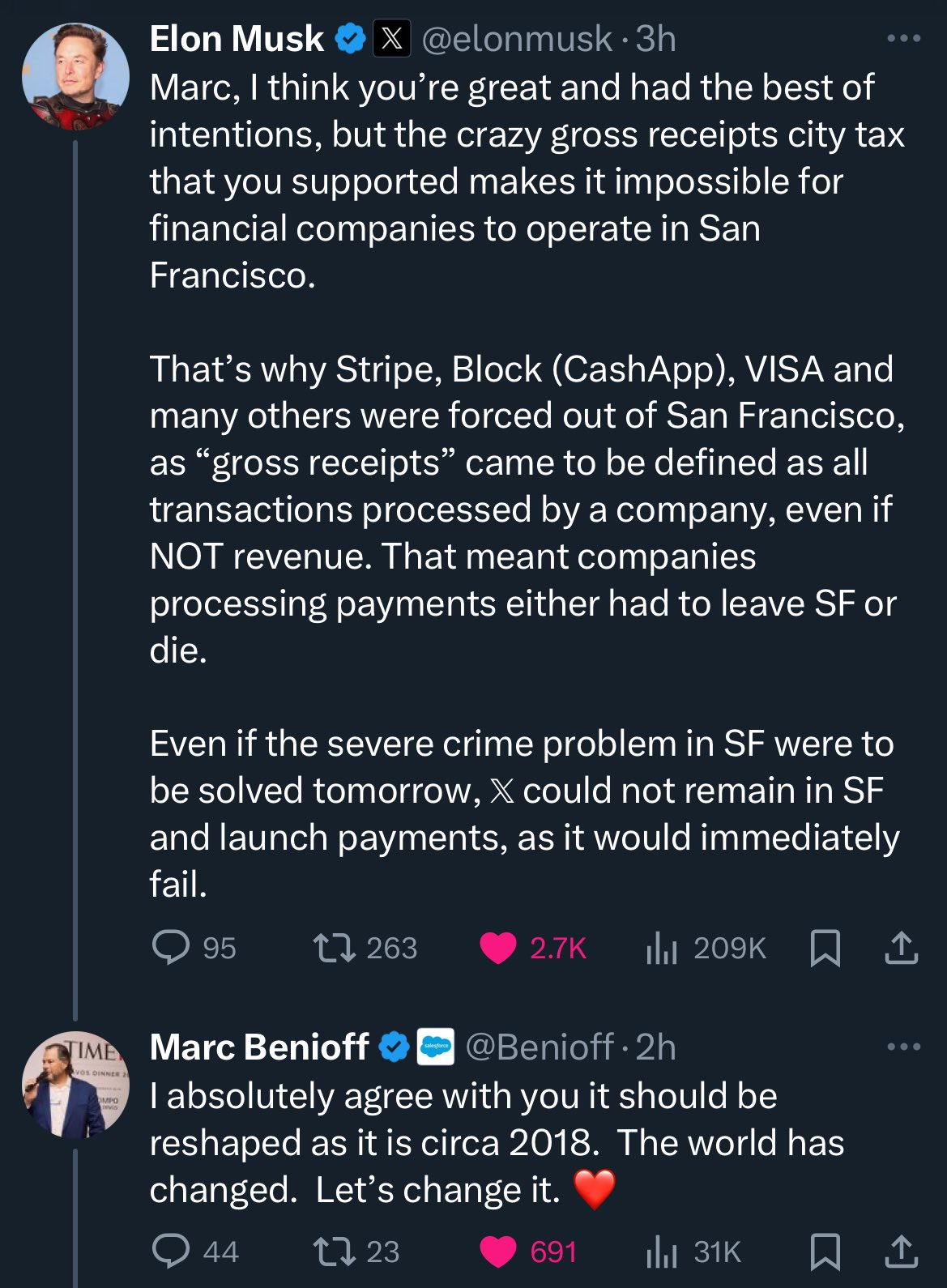Image resolution: width=947 pixels, height=1288 pixels.
Task: Retweet Marc Benioff's reply
Action: (x=335, y=1251)
